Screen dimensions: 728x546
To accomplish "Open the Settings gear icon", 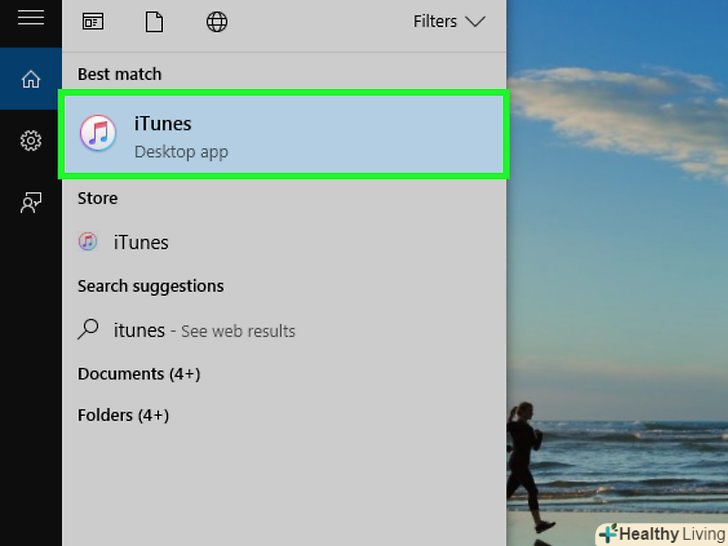I will (31, 140).
